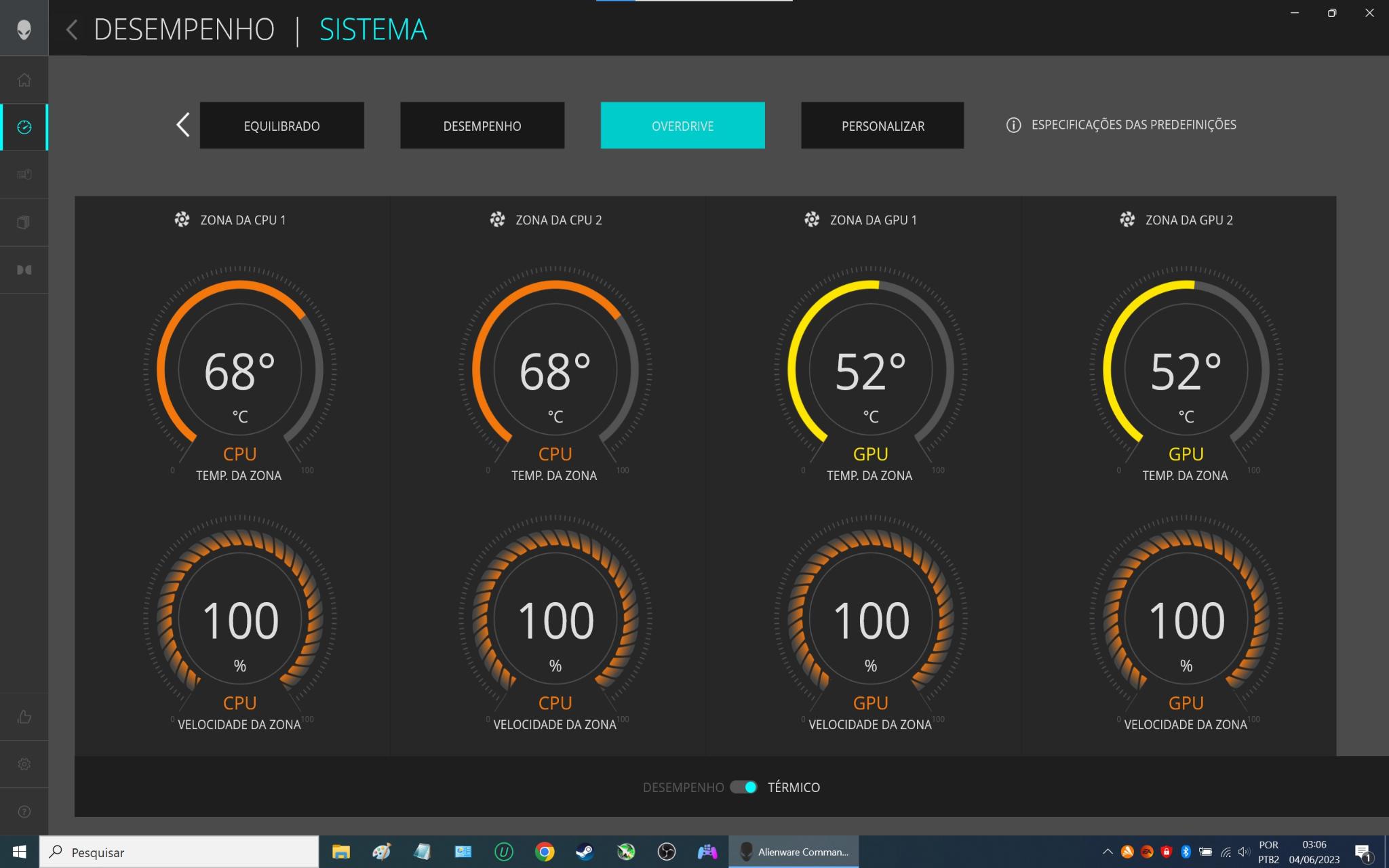This screenshot has height=868, width=1389.
Task: Open the audio icon above thumbs-up in sidebar
Action: click(24, 270)
